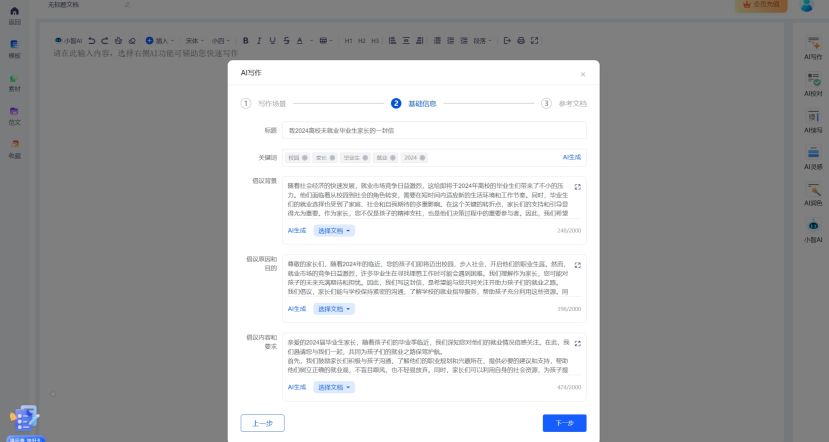This screenshot has height=442, width=829.
Task: Remove the 2024 keyword tag
Action: click(x=422, y=158)
